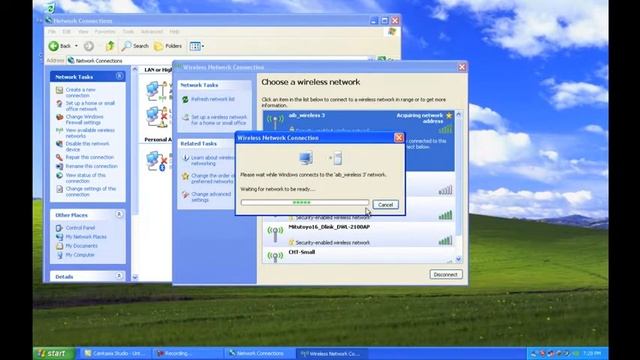Collapse the Network Tasks sidebar panel
640x360 pixels.
point(119,76)
